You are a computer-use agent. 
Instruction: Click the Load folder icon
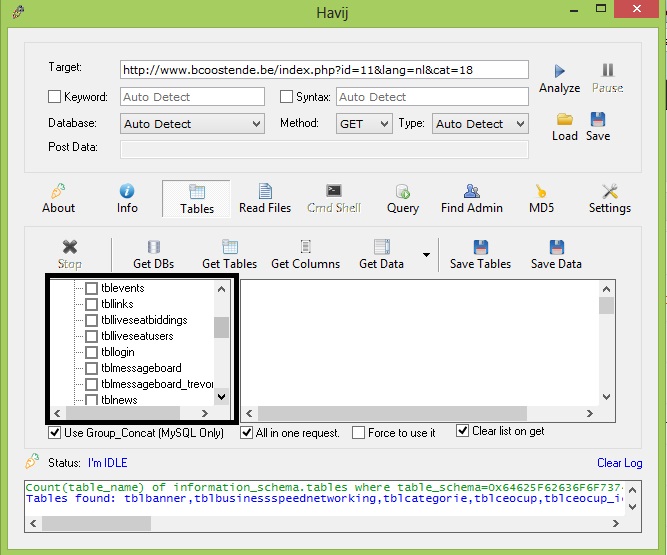pos(564,120)
